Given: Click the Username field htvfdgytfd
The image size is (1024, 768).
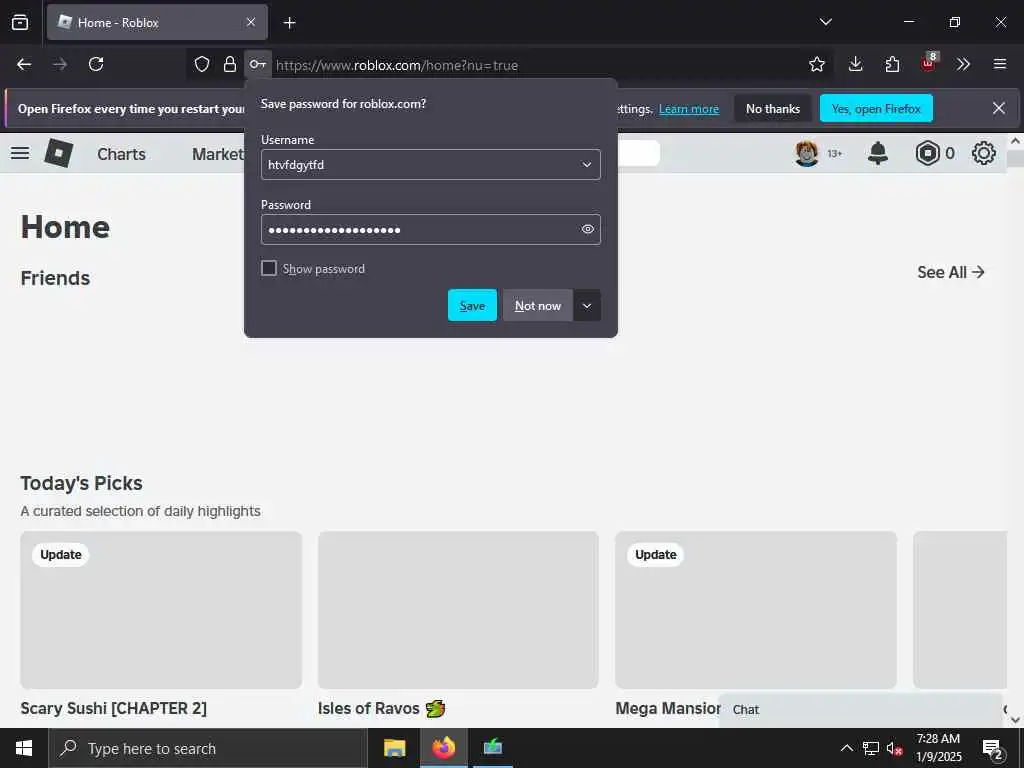Looking at the screenshot, I should pyautogui.click(x=430, y=165).
